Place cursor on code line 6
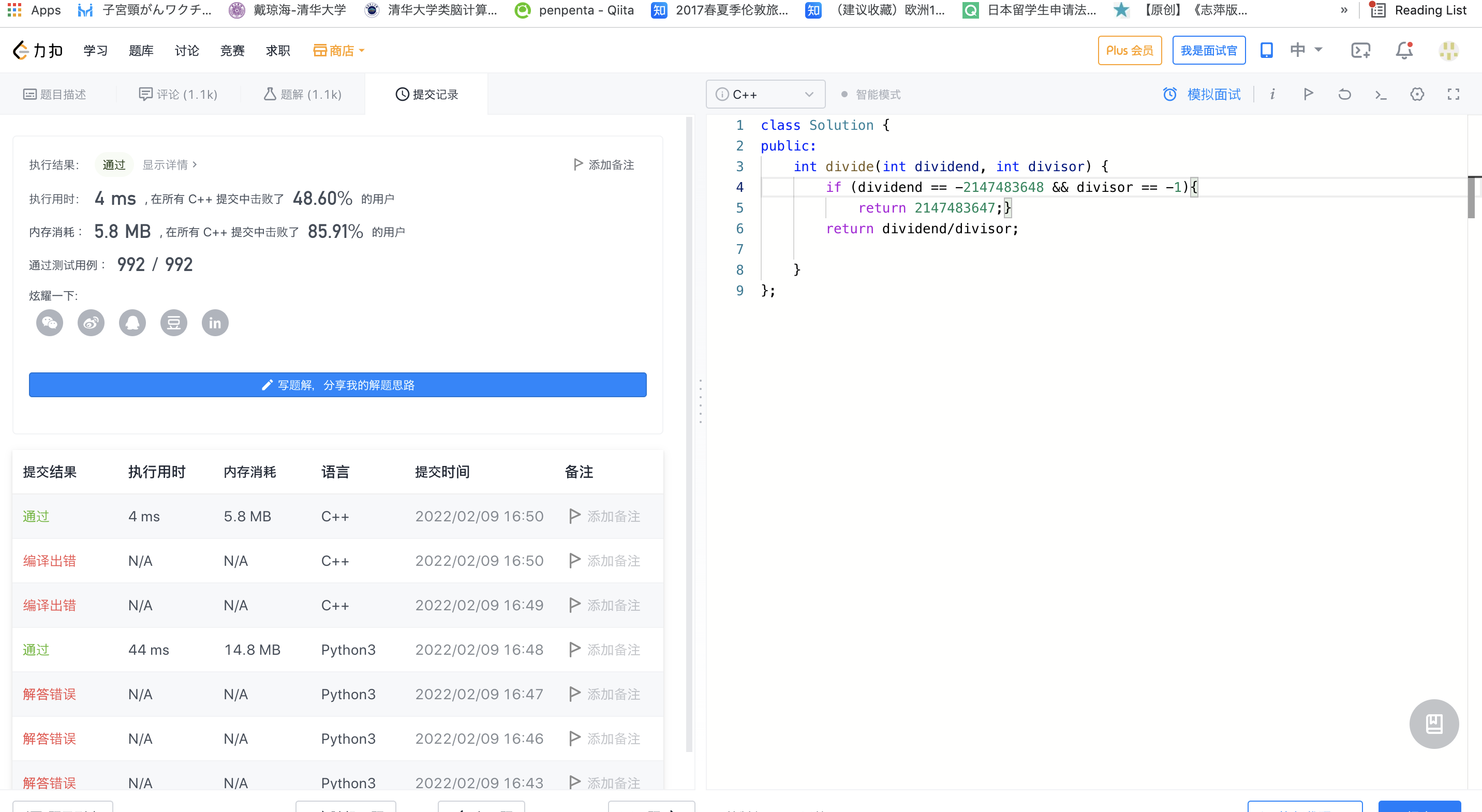The image size is (1482, 812). click(922, 228)
